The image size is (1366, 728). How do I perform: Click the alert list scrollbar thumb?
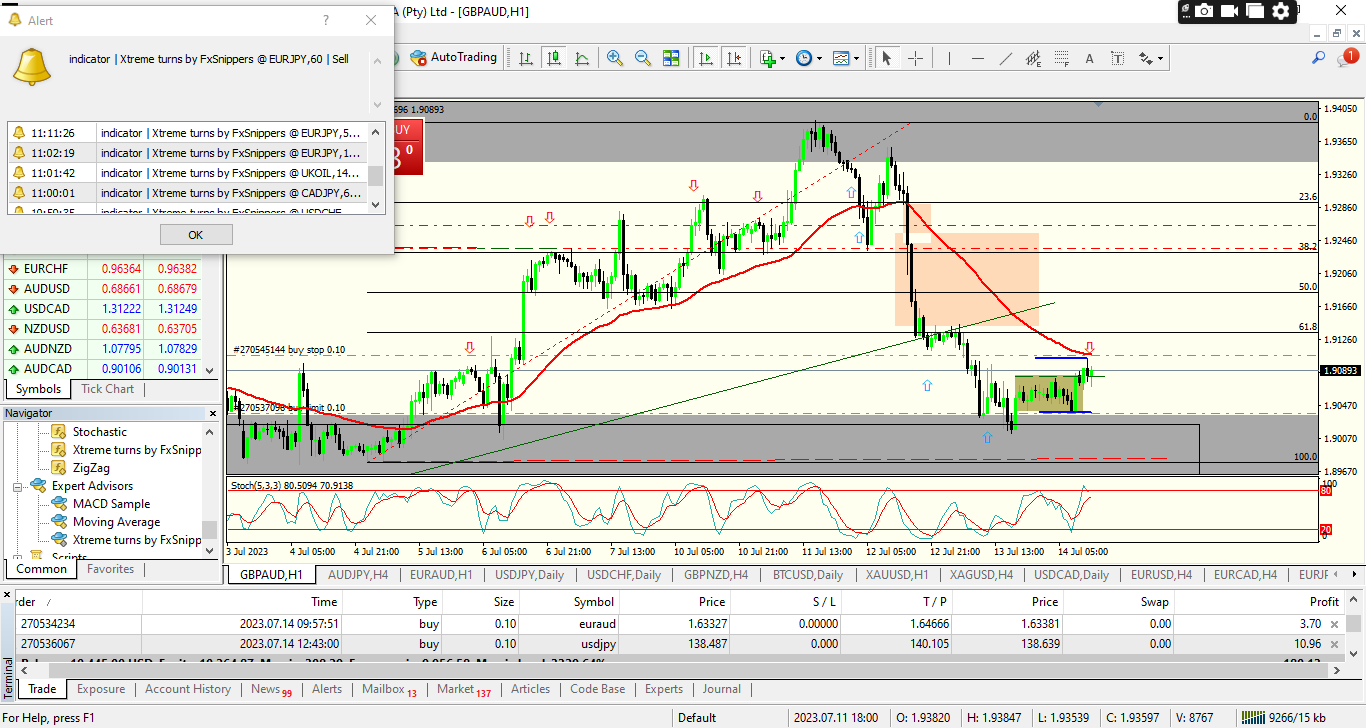click(x=376, y=176)
